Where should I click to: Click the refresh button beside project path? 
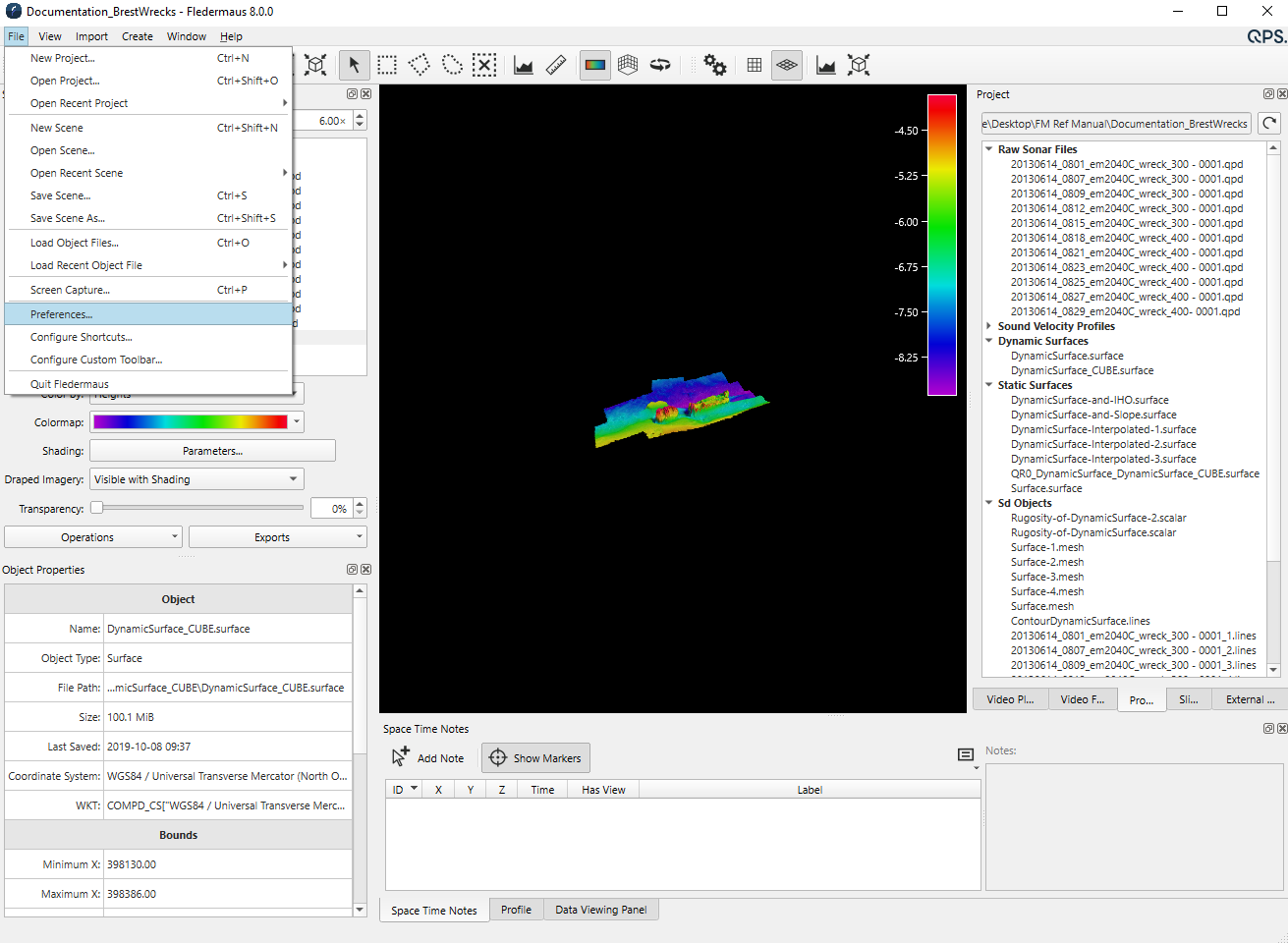tap(1269, 124)
